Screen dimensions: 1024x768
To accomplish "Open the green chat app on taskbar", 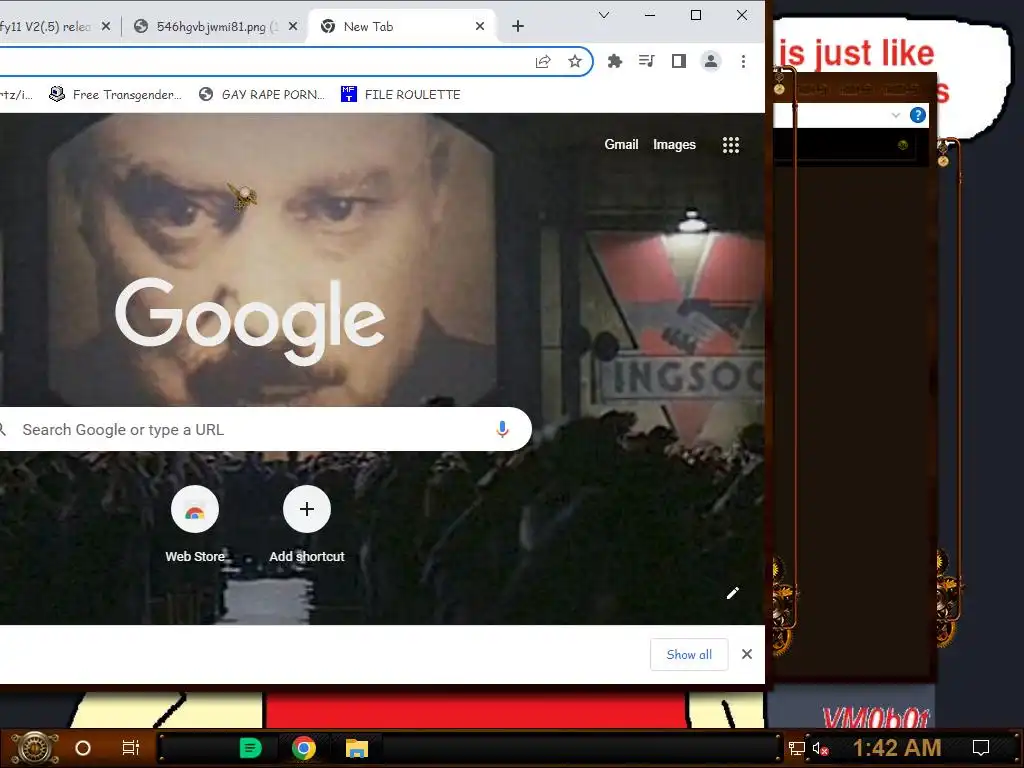I will [x=251, y=748].
